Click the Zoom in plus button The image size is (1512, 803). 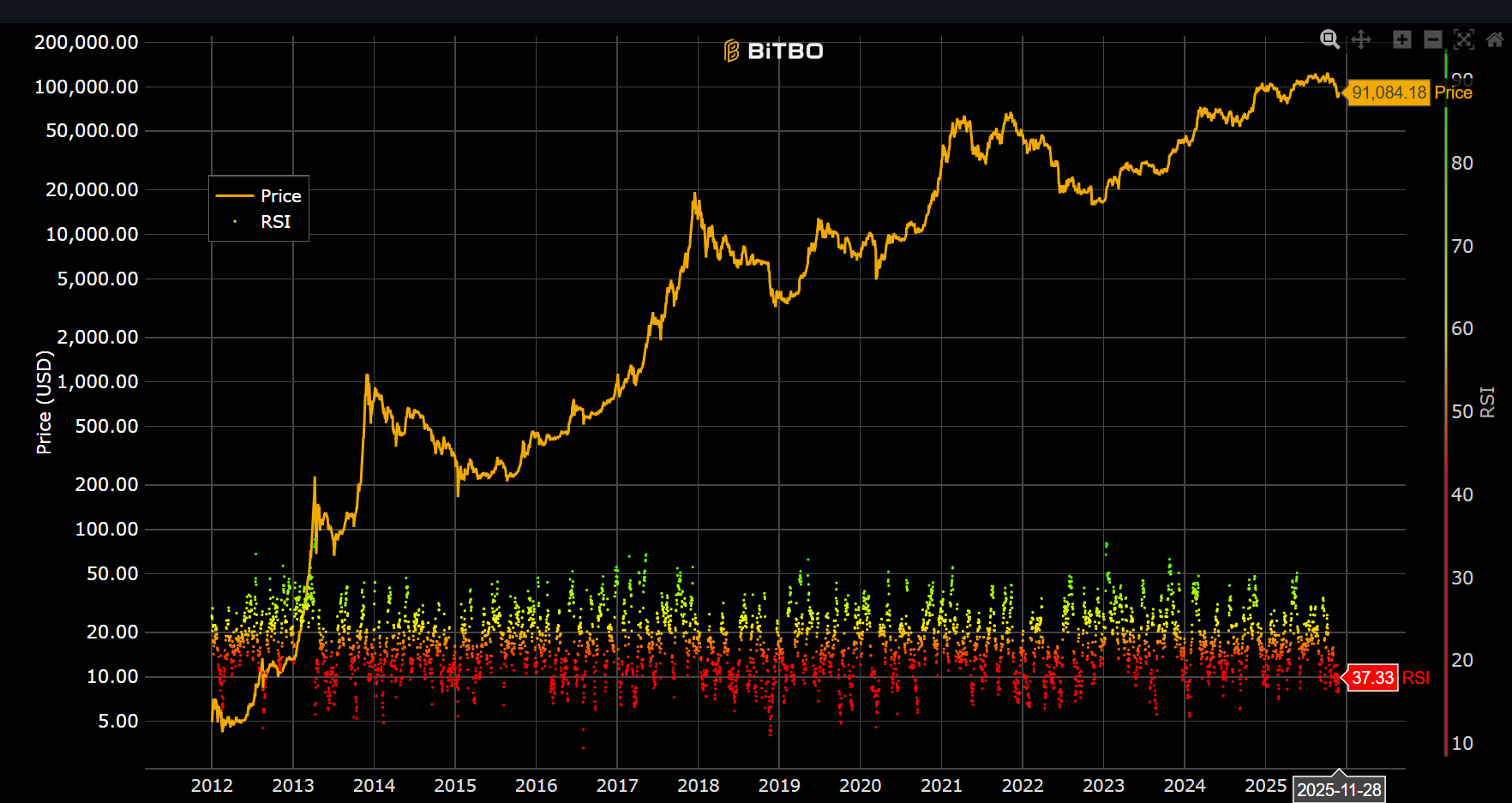click(1401, 39)
